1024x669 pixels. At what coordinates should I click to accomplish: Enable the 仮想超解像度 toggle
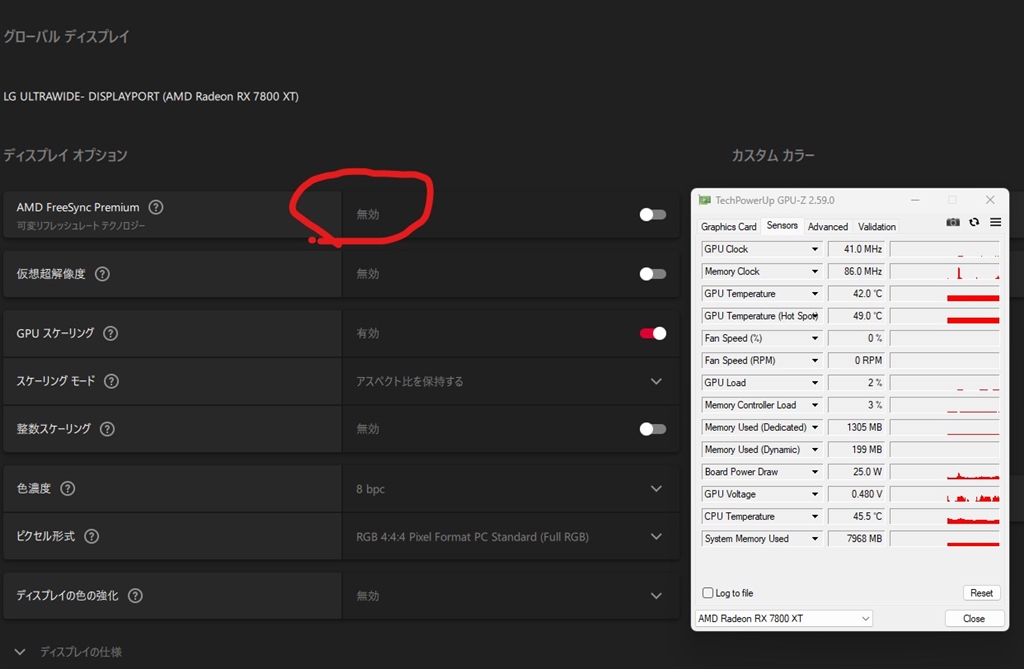pos(652,274)
